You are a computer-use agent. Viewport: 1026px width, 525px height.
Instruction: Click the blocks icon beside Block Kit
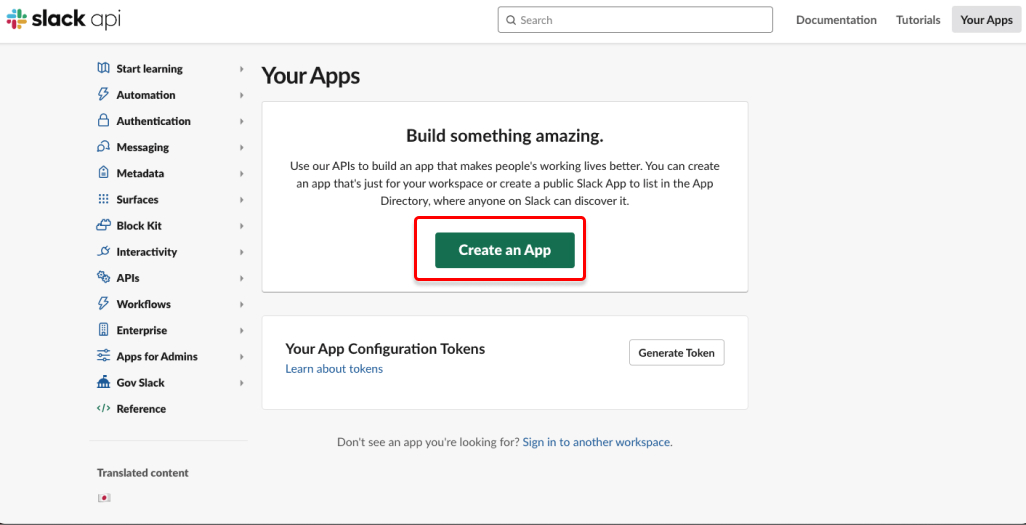coord(103,225)
